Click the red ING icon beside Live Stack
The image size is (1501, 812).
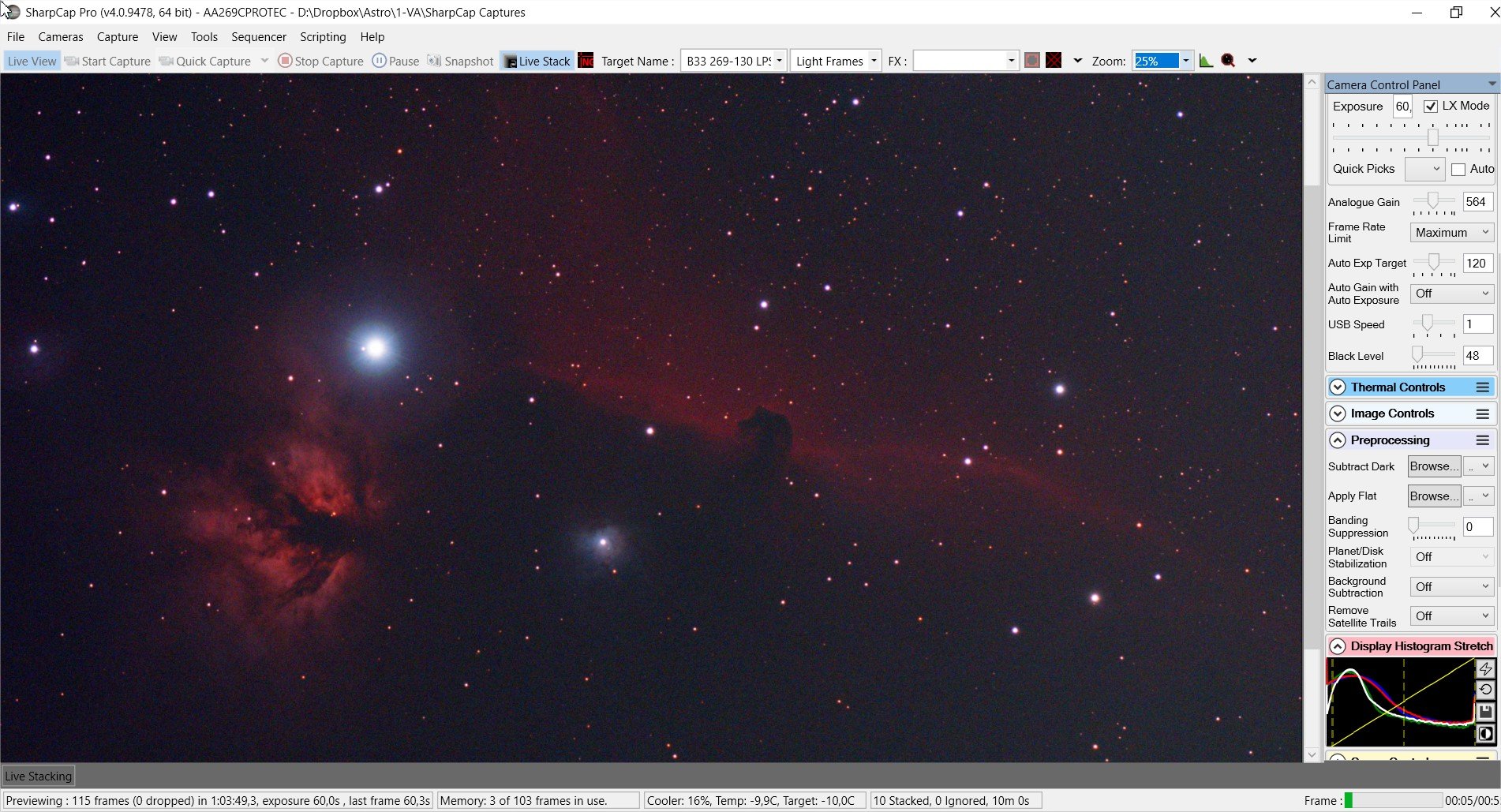point(586,61)
